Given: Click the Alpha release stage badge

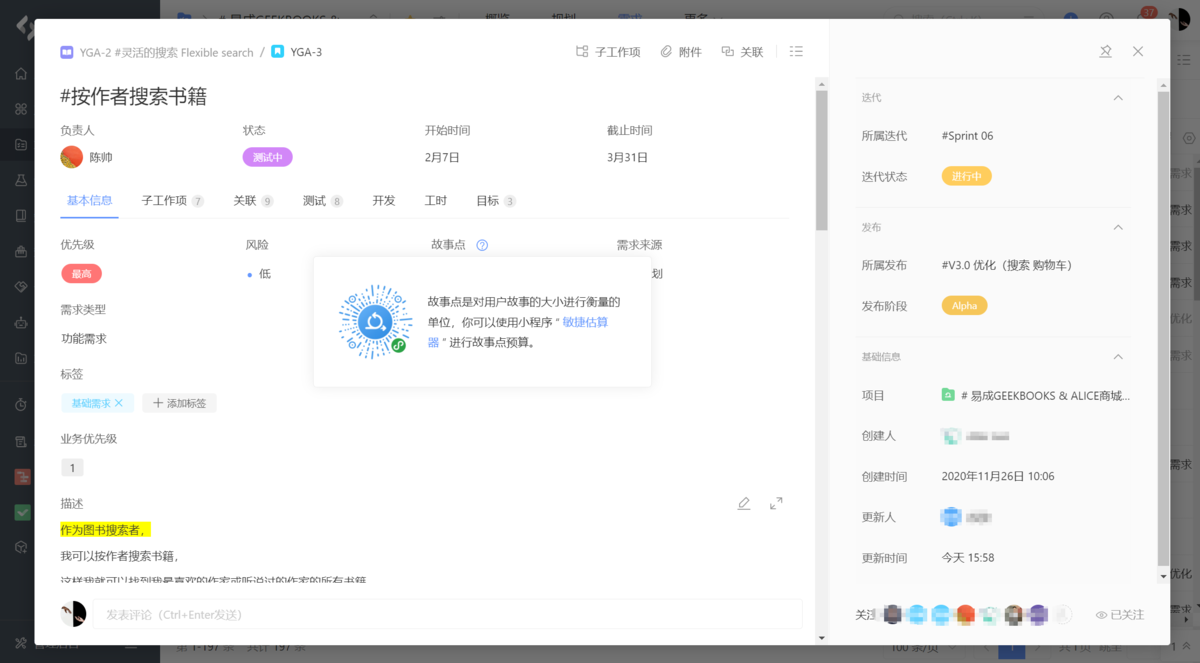Looking at the screenshot, I should 964,305.
